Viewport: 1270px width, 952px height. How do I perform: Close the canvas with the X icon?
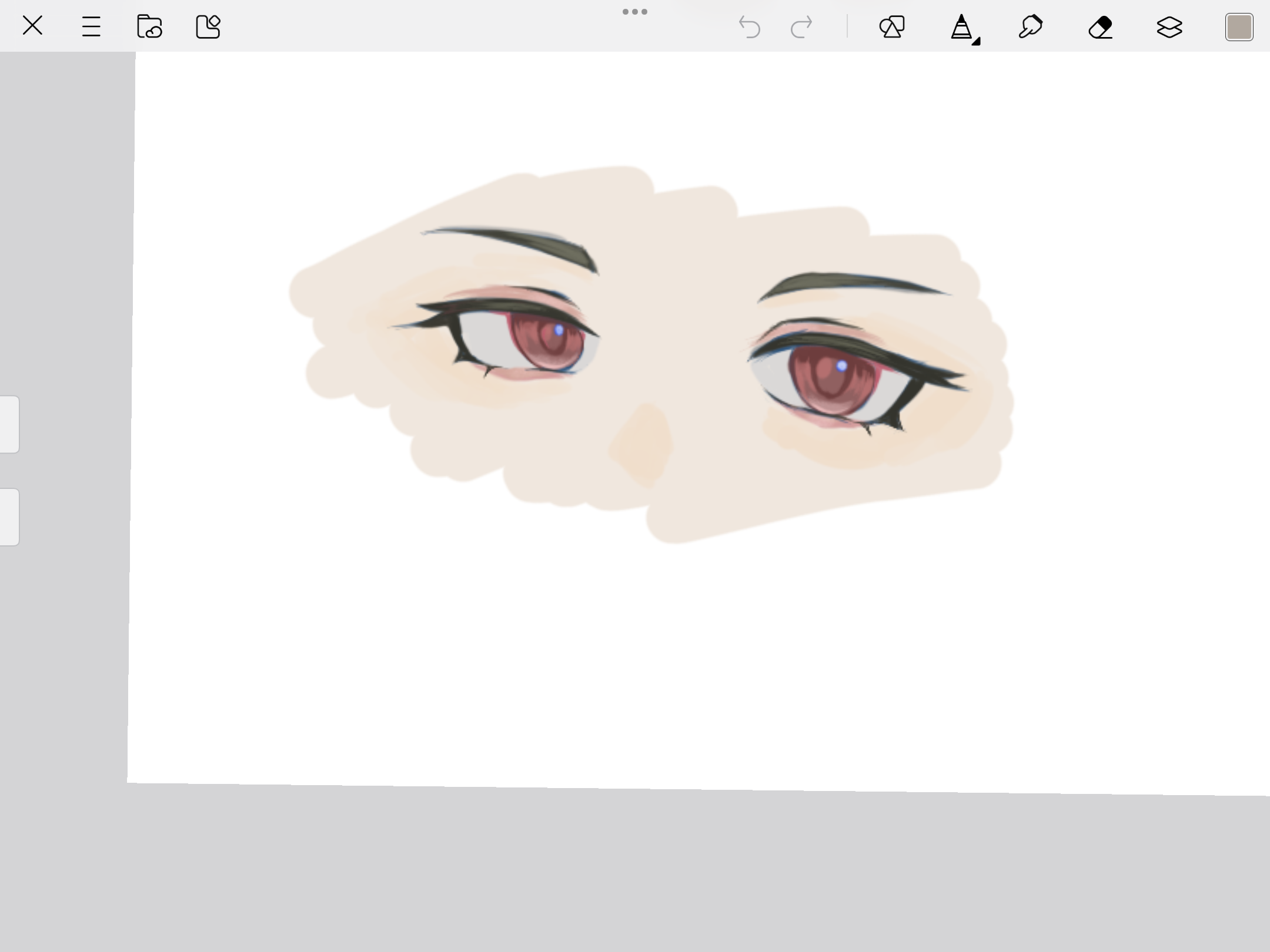[x=32, y=26]
